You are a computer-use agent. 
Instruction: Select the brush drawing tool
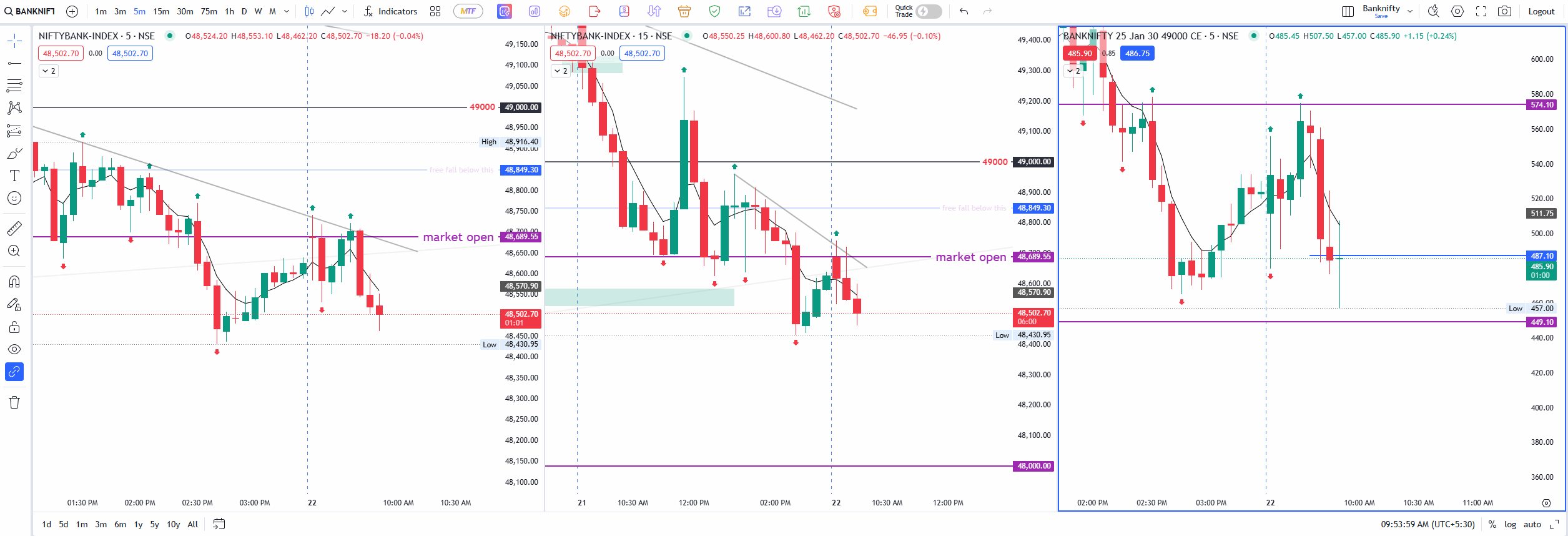click(14, 153)
